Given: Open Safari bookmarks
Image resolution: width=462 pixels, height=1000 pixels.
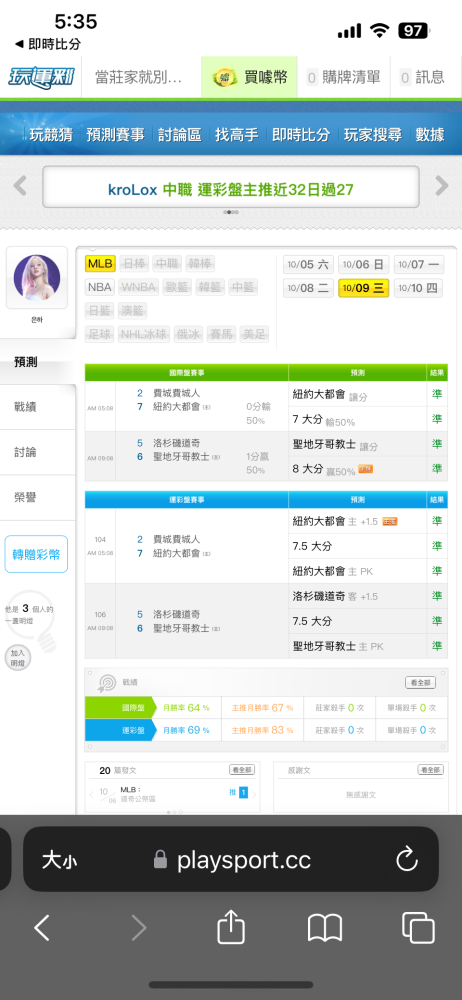Looking at the screenshot, I should tap(325, 927).
